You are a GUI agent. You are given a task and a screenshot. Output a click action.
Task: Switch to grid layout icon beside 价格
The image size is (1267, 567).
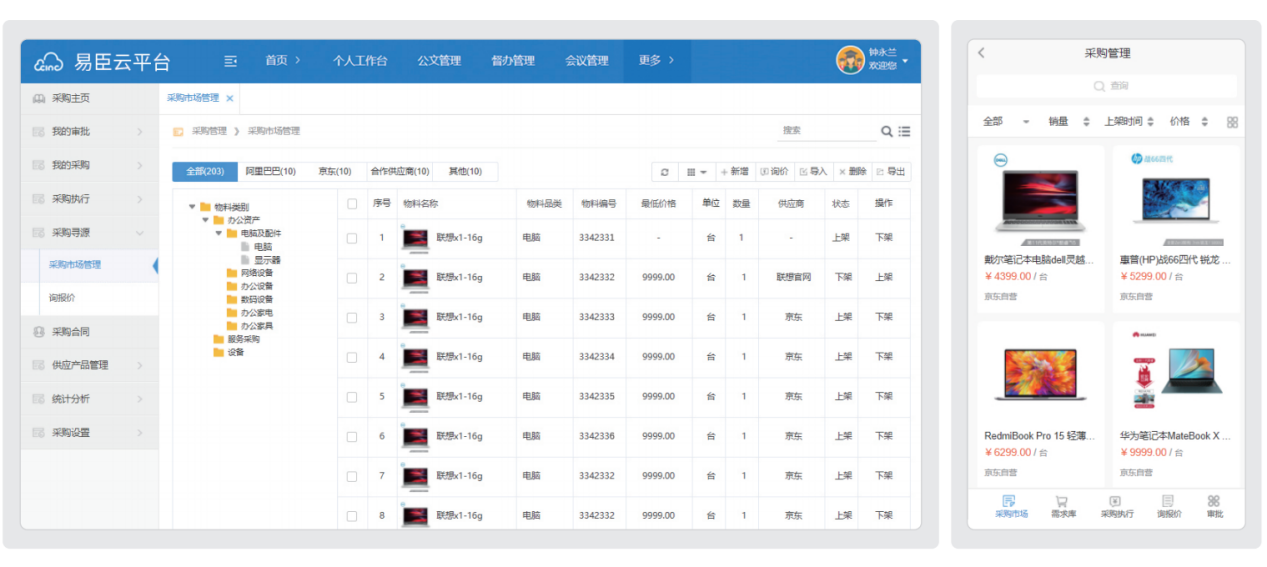click(x=1232, y=122)
